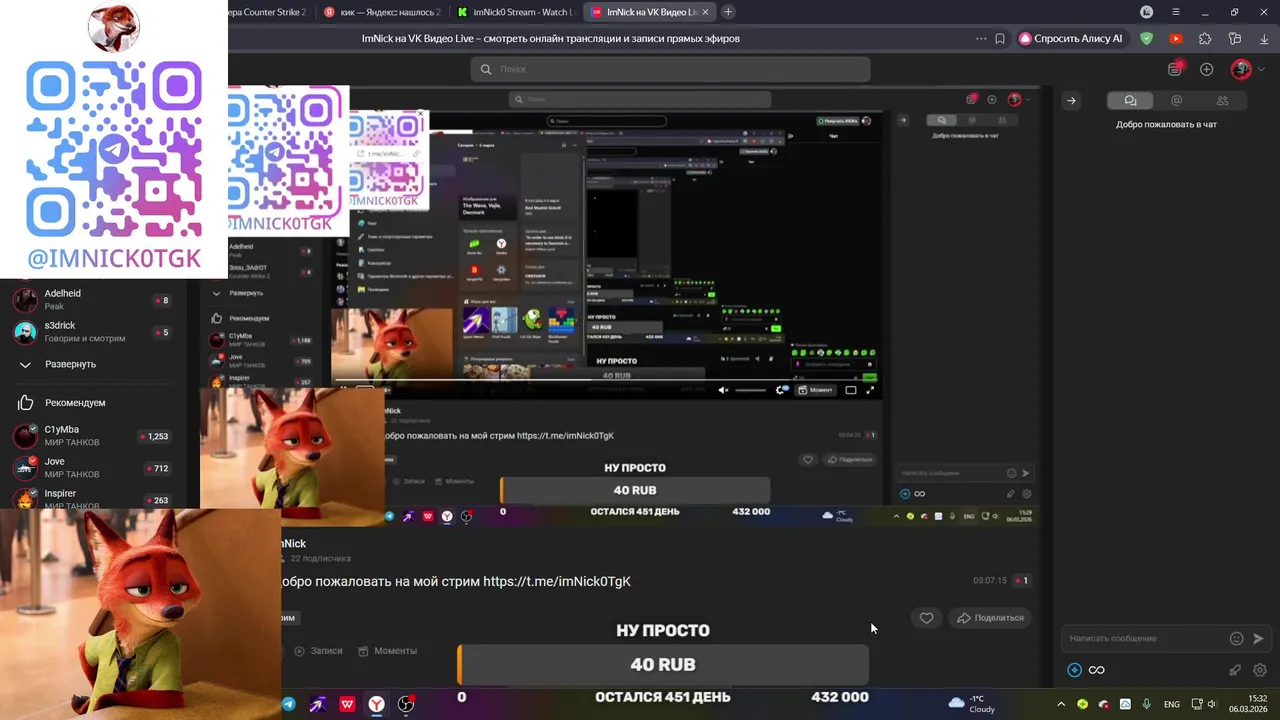Open the volume icon in system tray
Screen dimensions: 1280x720
[x=1212, y=704]
